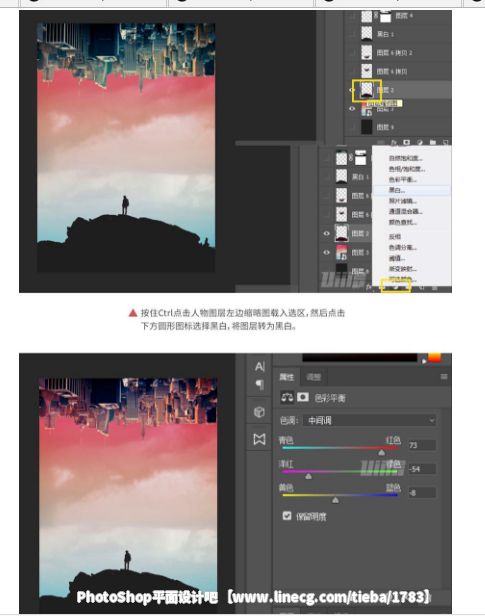Switch to the 调整 tab

coord(313,377)
